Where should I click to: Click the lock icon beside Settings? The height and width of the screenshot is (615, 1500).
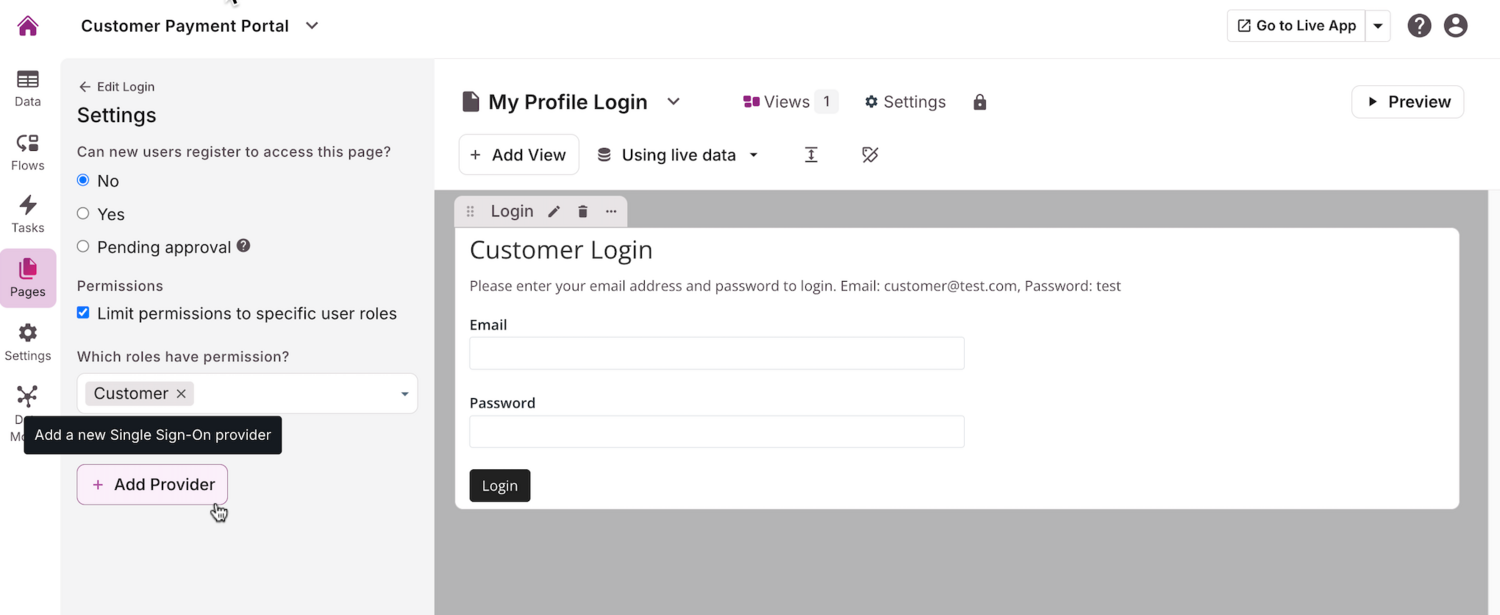tap(980, 102)
